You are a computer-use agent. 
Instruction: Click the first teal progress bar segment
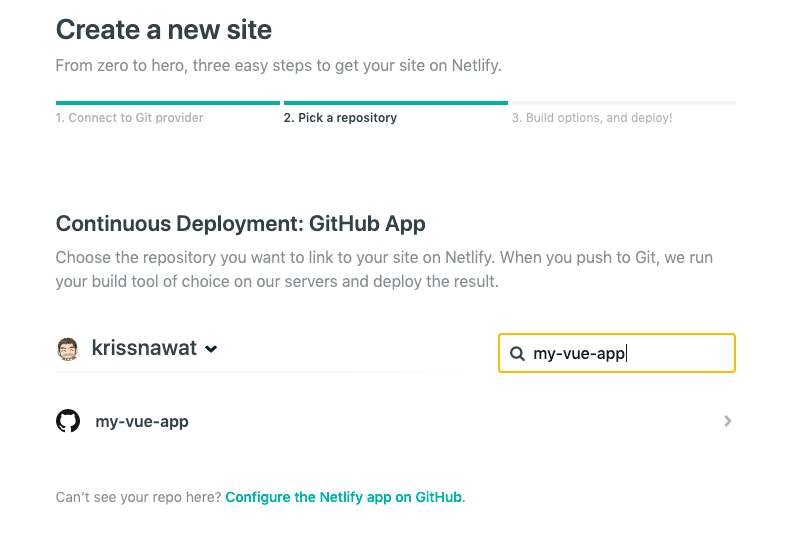[x=168, y=103]
